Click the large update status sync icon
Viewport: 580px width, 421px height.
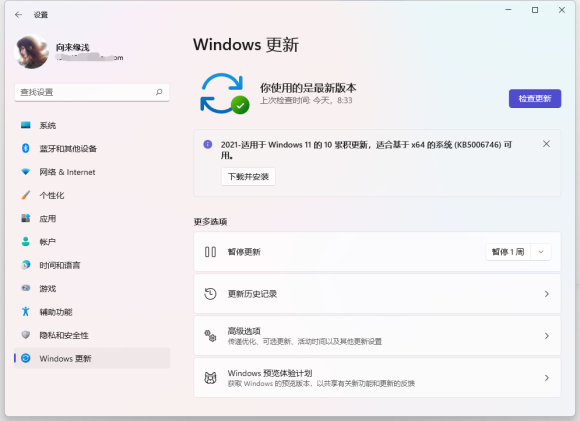[x=224, y=93]
